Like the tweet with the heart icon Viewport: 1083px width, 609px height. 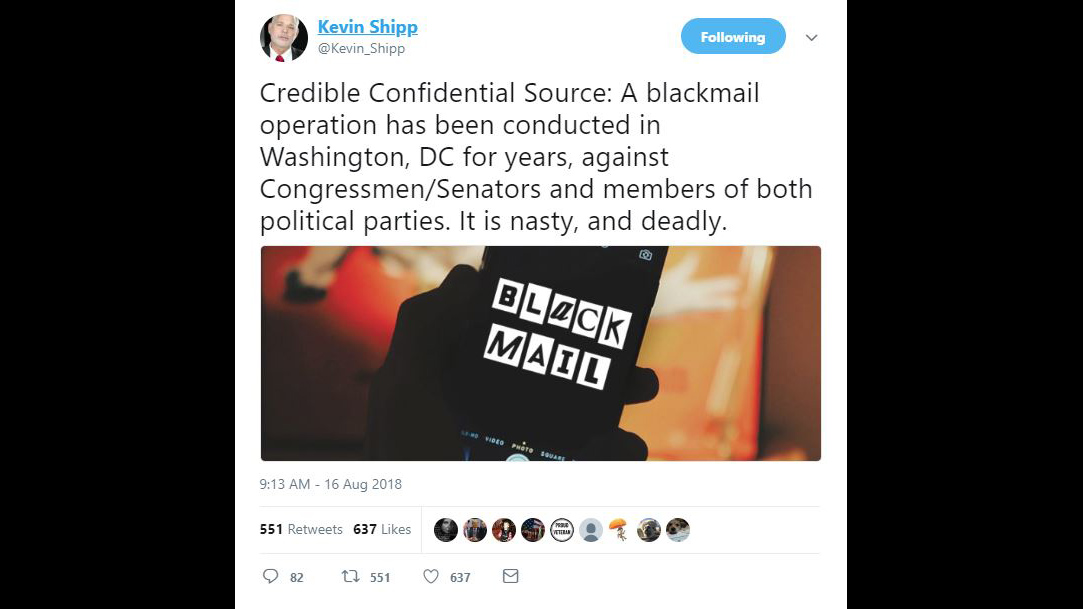click(x=431, y=576)
